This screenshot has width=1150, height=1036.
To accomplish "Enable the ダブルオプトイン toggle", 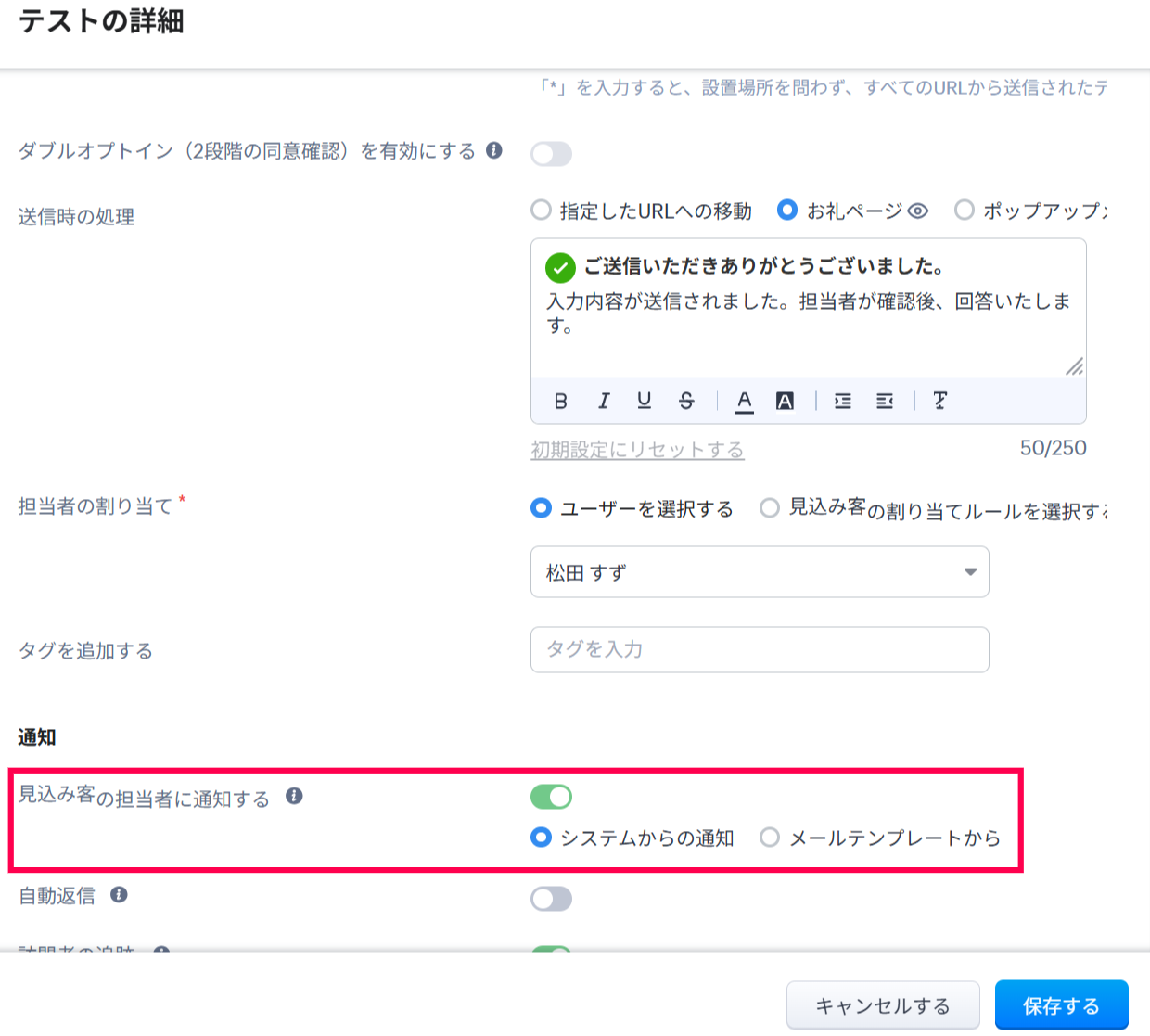I will point(551,154).
